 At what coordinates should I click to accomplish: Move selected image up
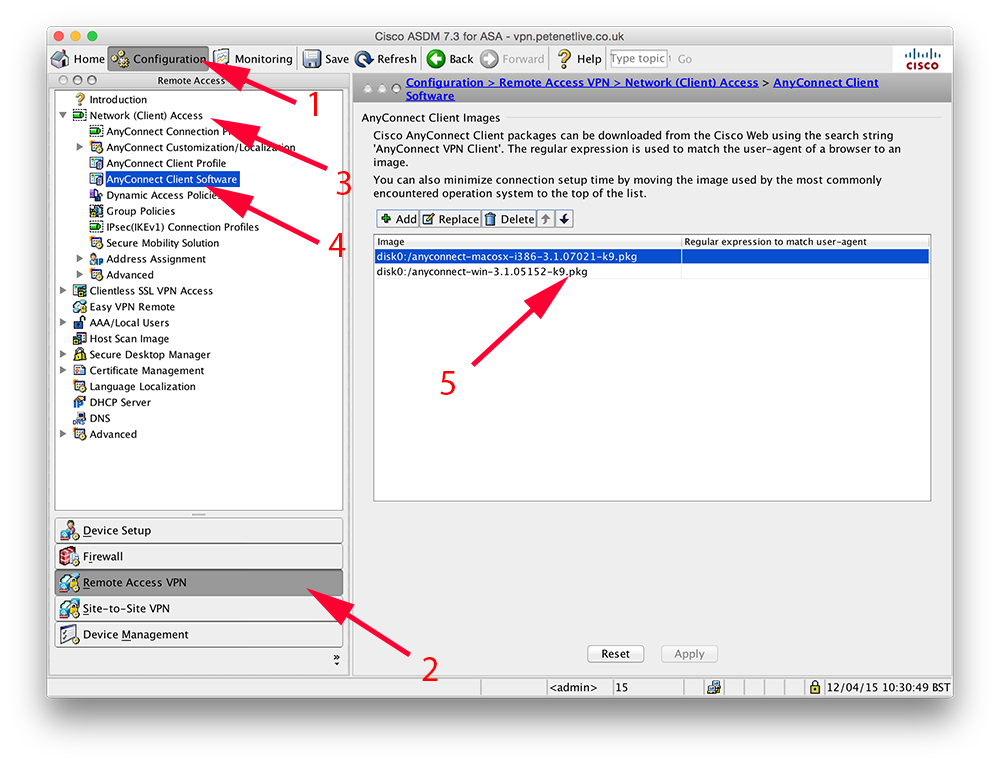(546, 219)
